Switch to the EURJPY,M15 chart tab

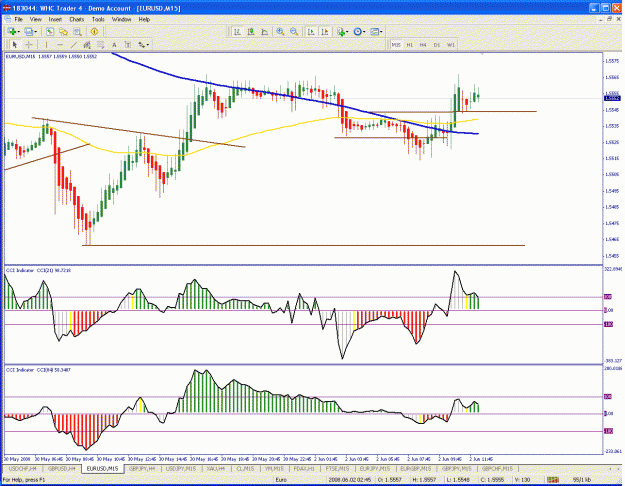point(375,468)
